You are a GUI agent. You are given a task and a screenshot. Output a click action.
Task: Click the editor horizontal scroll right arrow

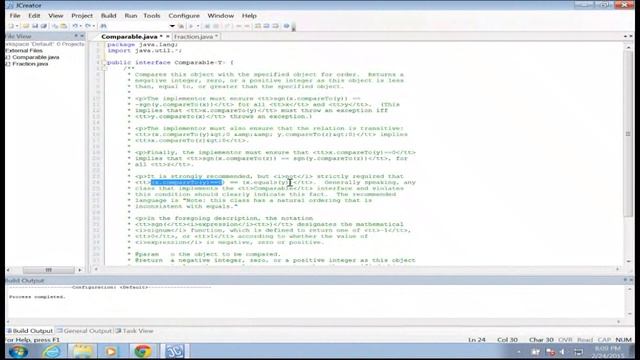618,269
